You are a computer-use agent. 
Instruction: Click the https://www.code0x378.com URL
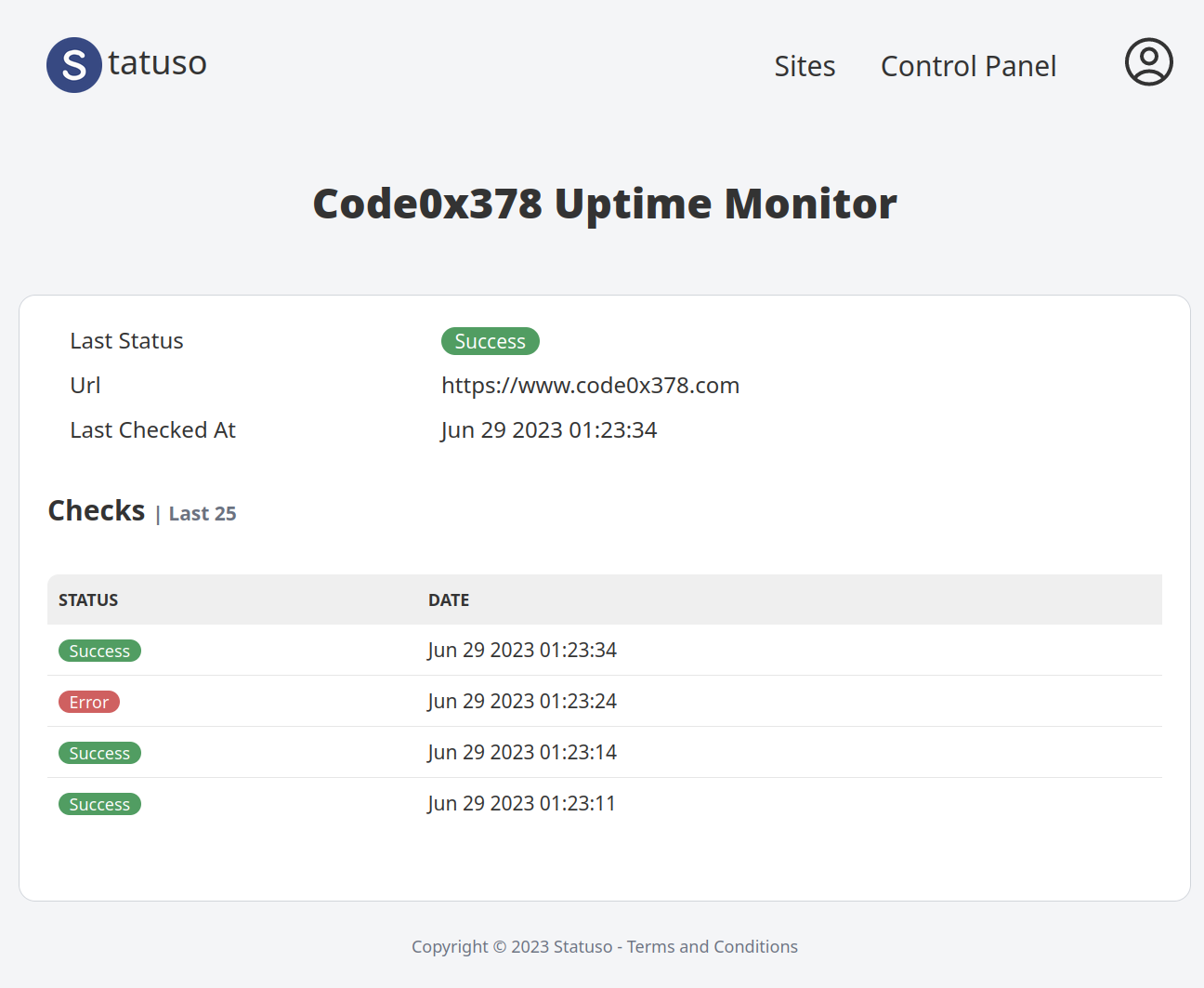click(x=590, y=386)
